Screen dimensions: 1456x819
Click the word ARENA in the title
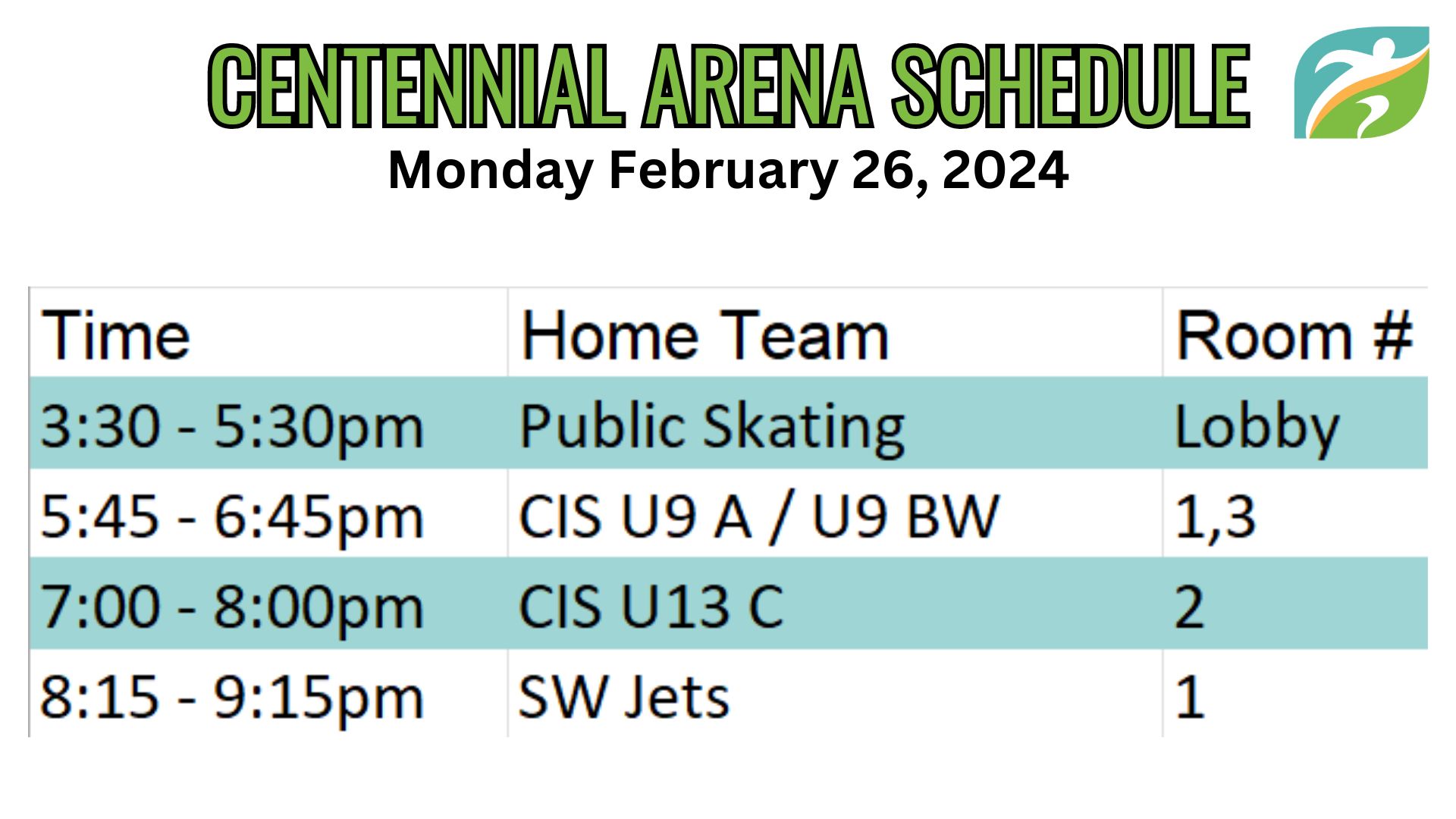click(758, 86)
